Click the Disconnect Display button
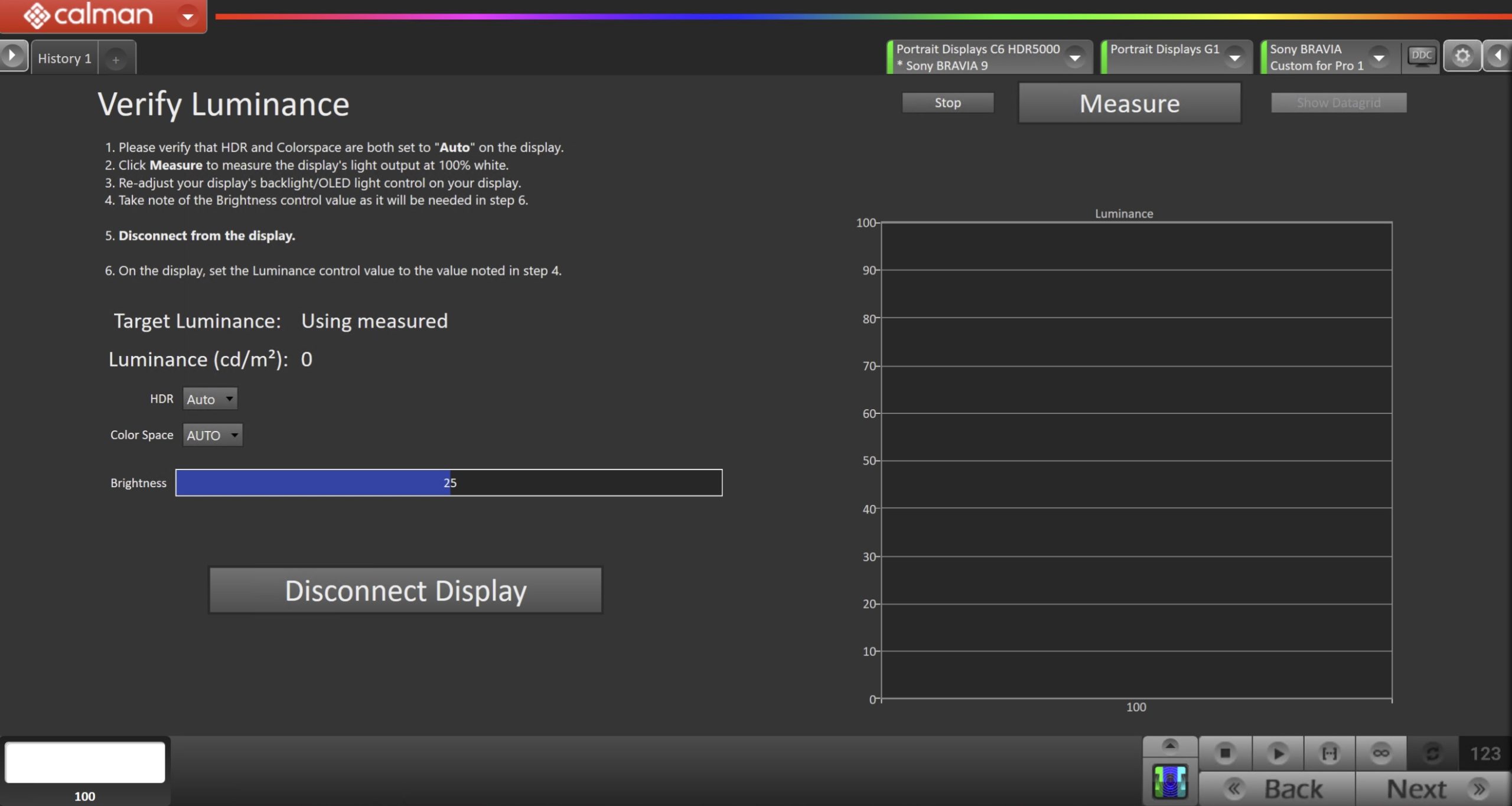Image resolution: width=1512 pixels, height=806 pixels. pos(405,590)
